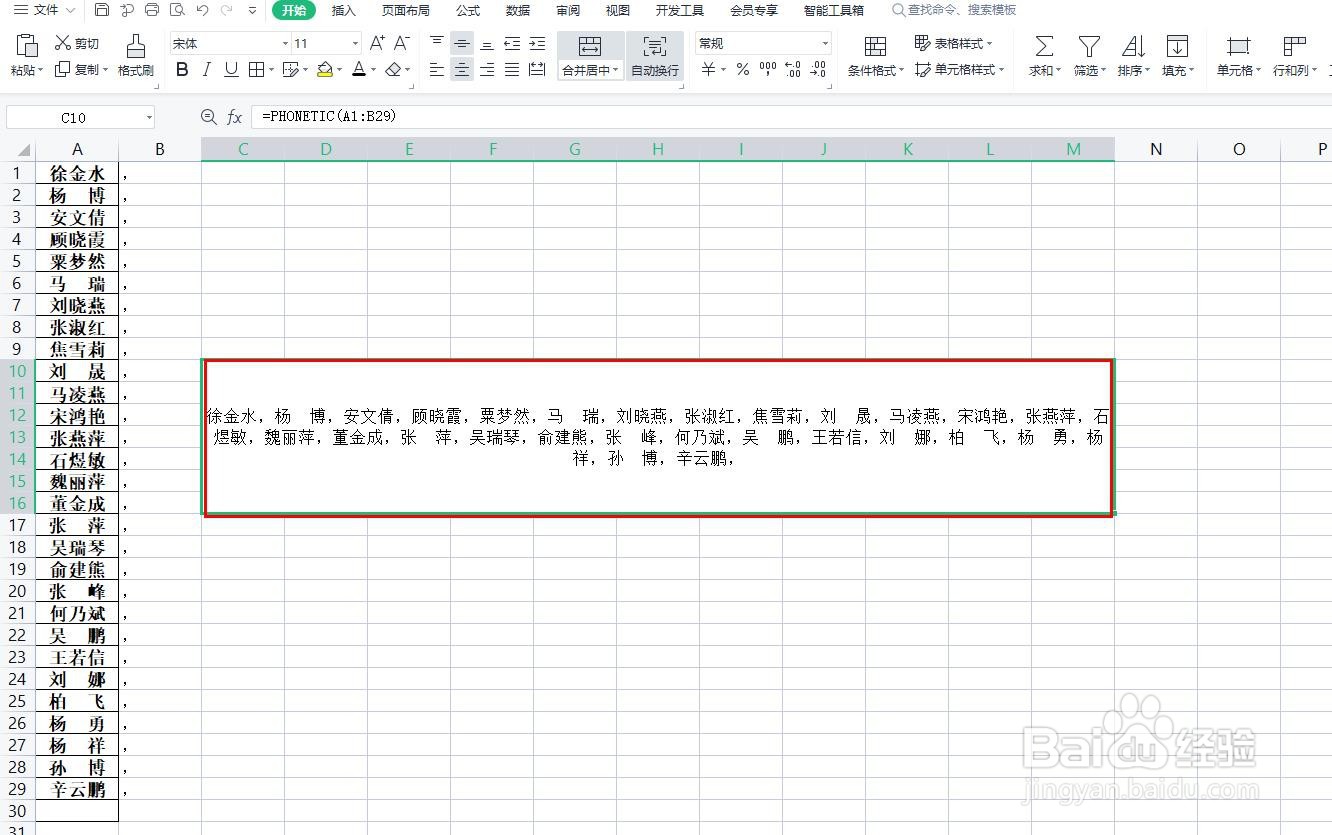Click the bottom vertical align icon
This screenshot has height=835, width=1332.
point(487,43)
